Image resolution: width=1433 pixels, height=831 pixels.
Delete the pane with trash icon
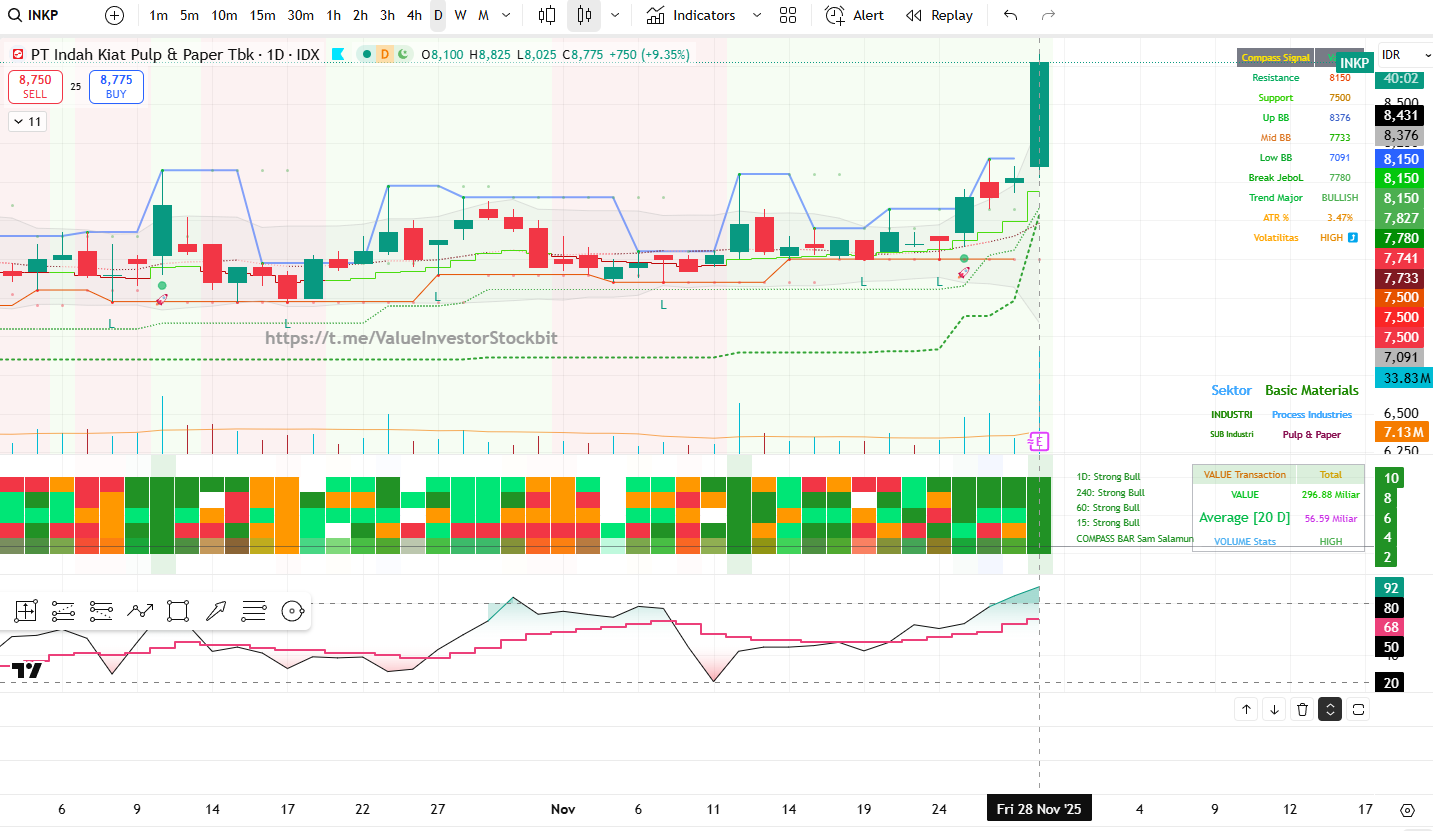pos(1302,709)
